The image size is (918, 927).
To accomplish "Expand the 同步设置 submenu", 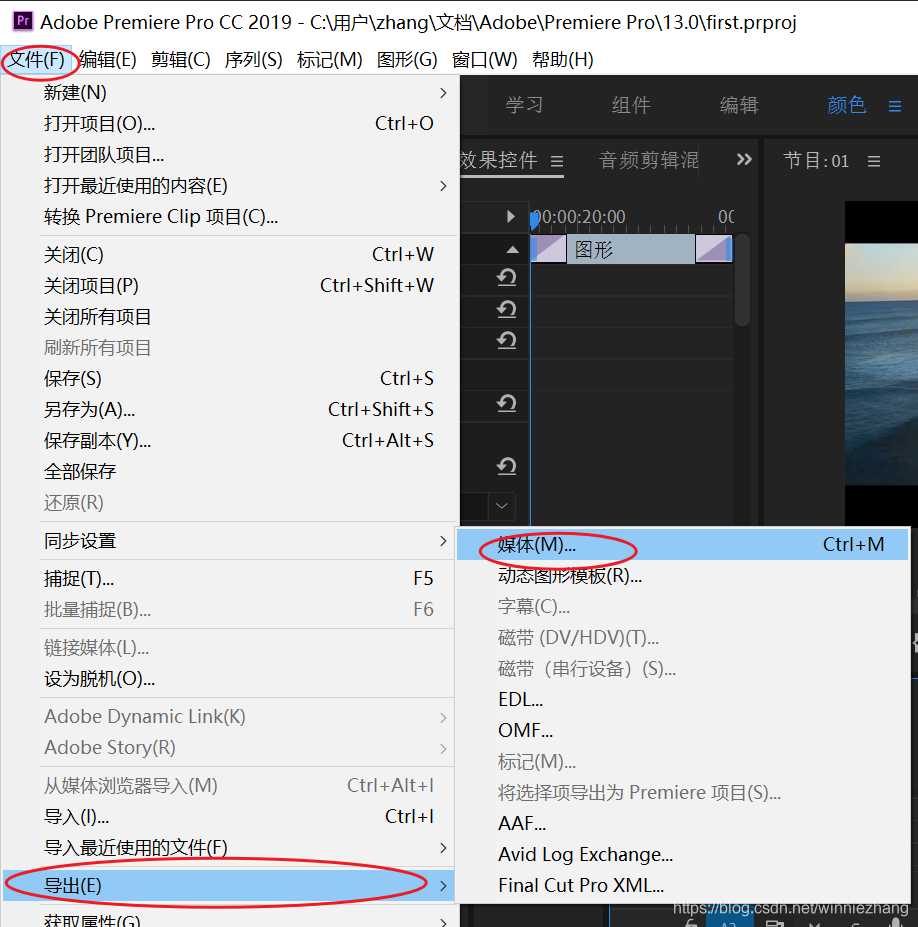I will point(246,541).
